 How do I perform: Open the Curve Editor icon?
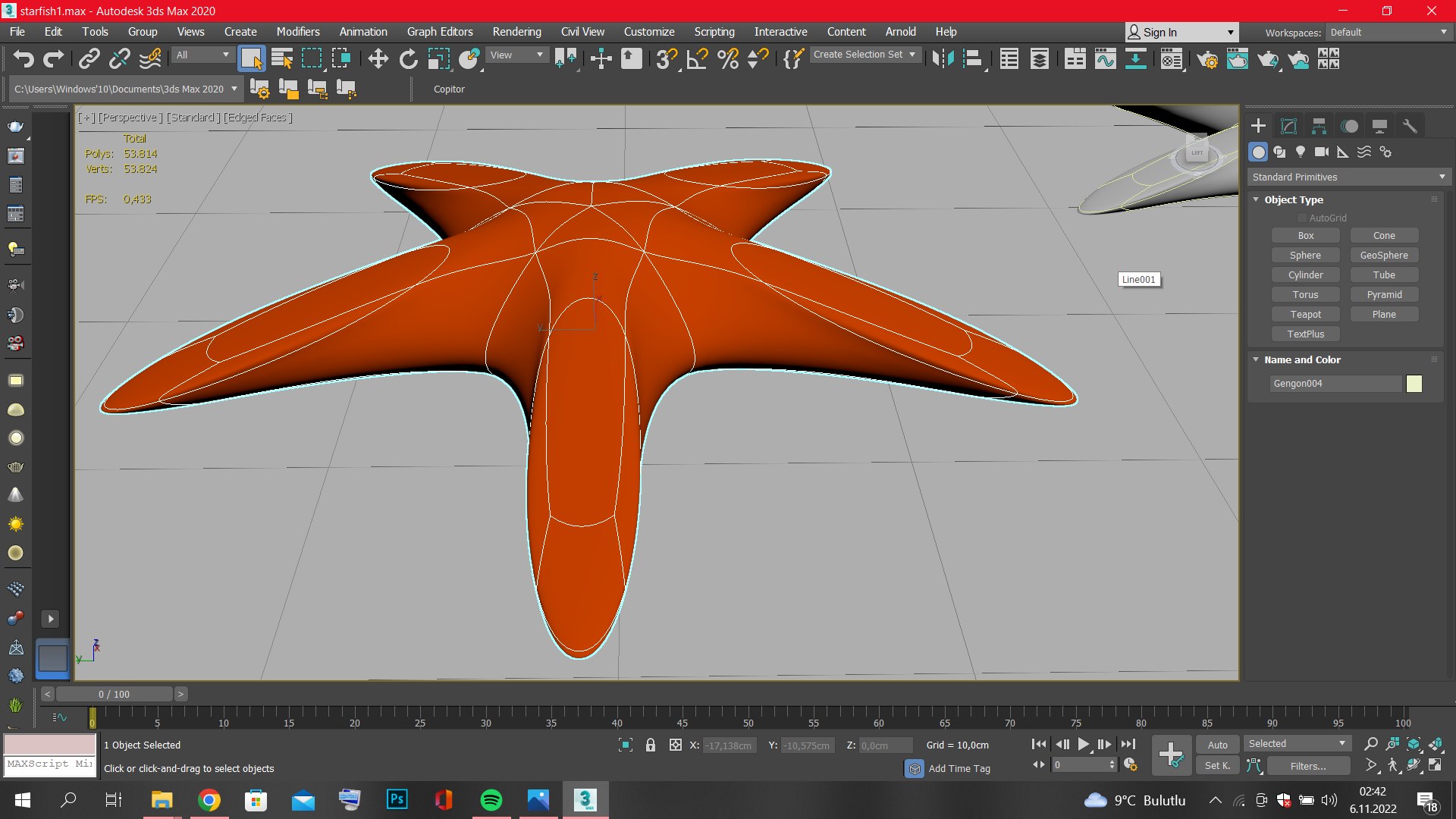pos(1105,58)
